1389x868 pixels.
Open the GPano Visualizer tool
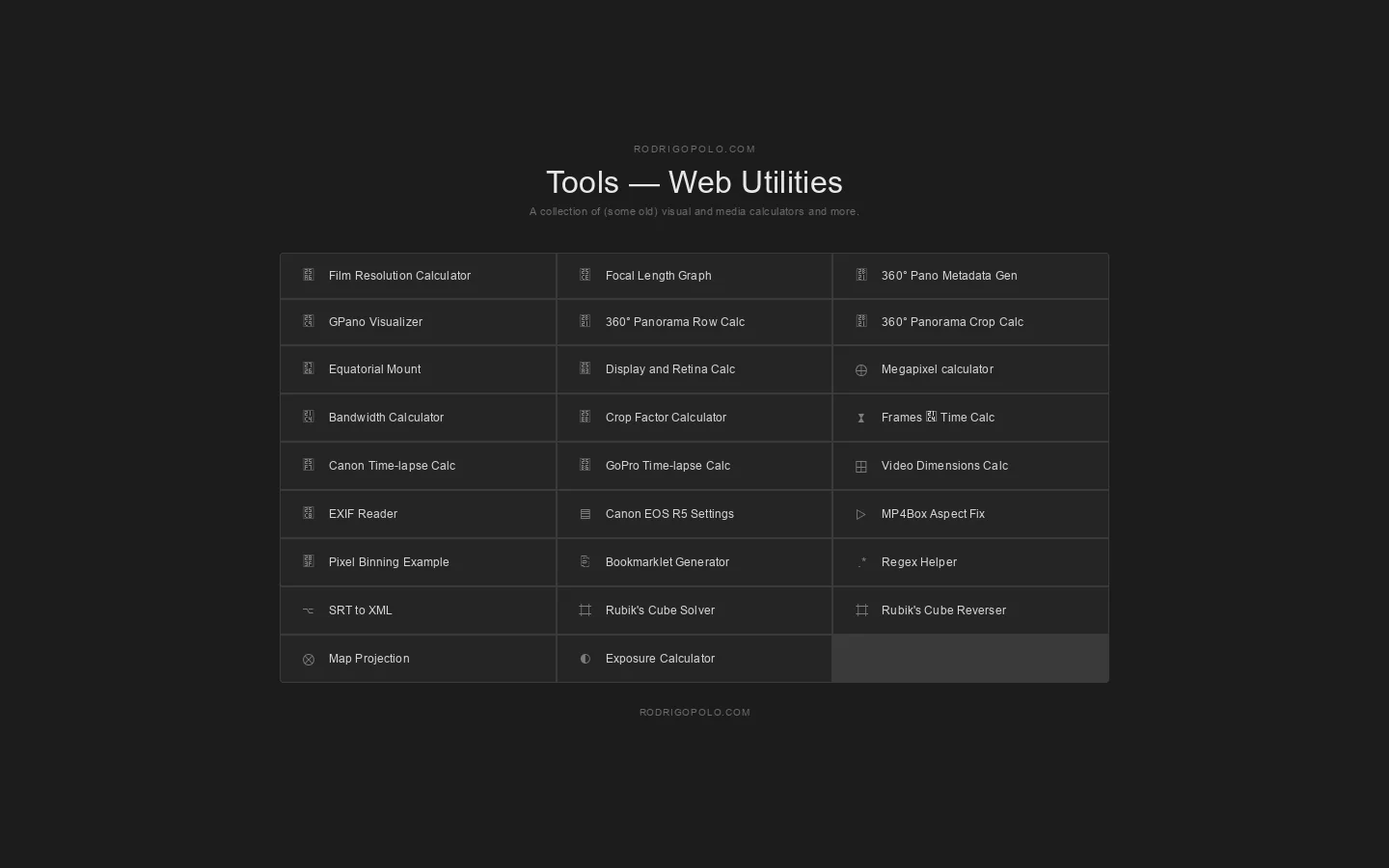[x=419, y=322]
